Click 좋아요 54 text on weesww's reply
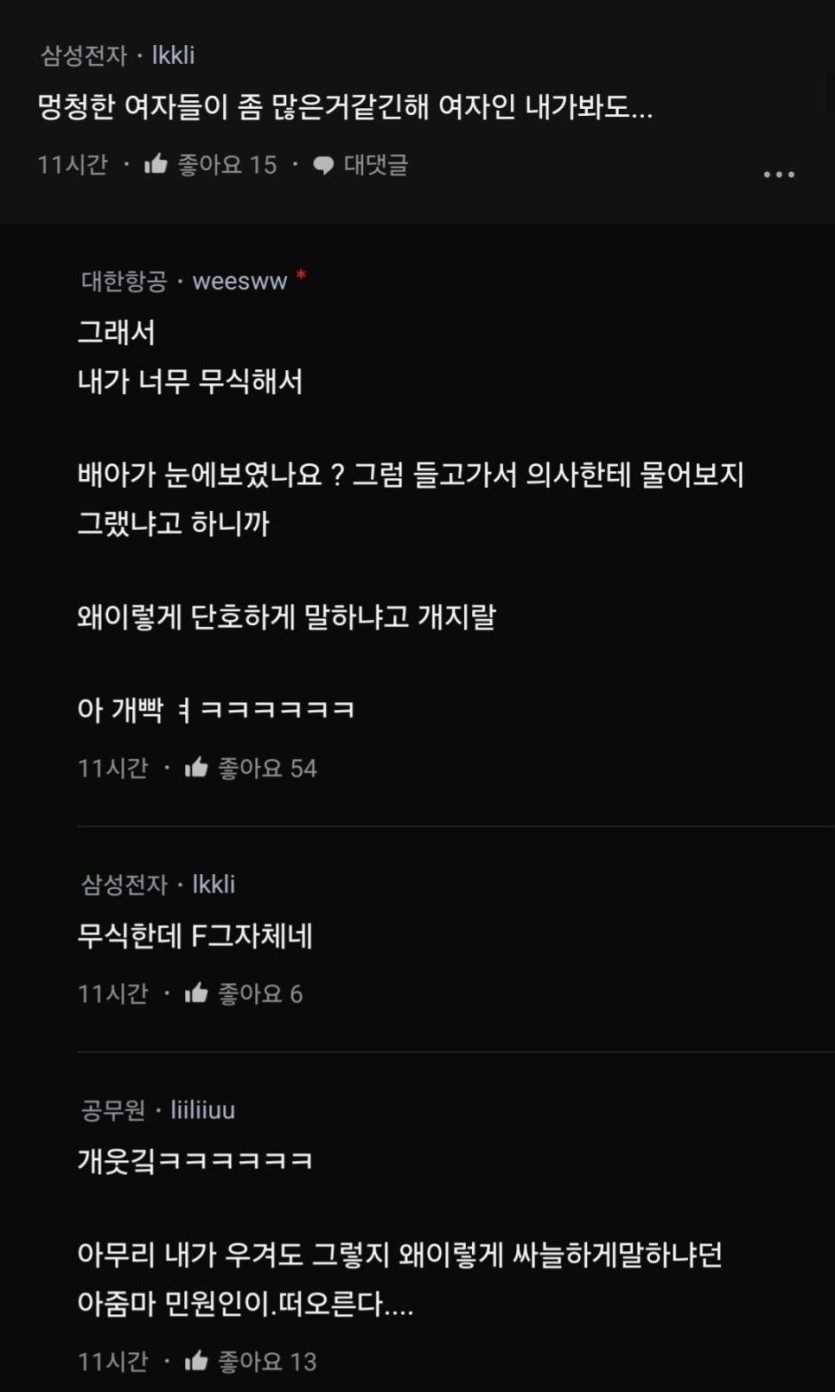835x1392 pixels. point(267,768)
